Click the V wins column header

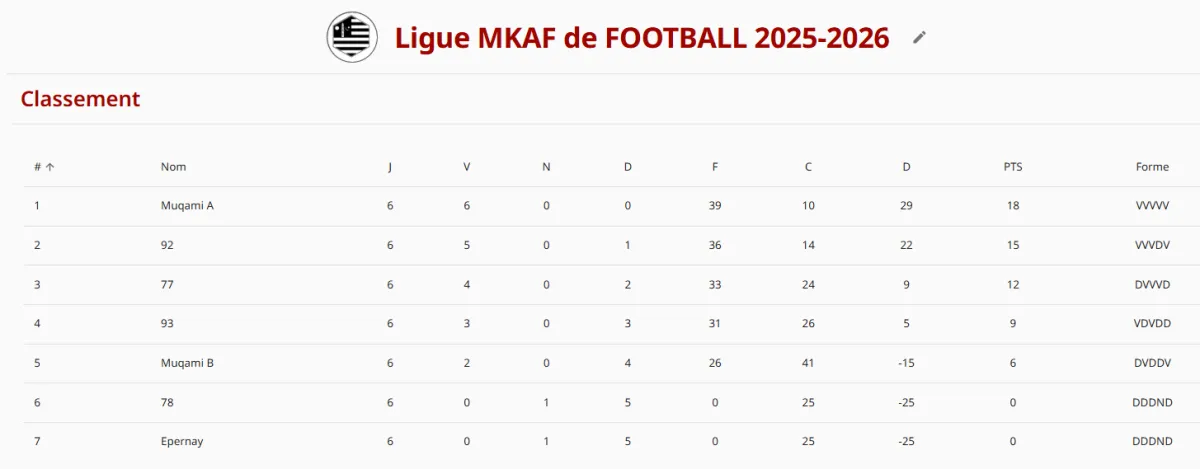(466, 167)
